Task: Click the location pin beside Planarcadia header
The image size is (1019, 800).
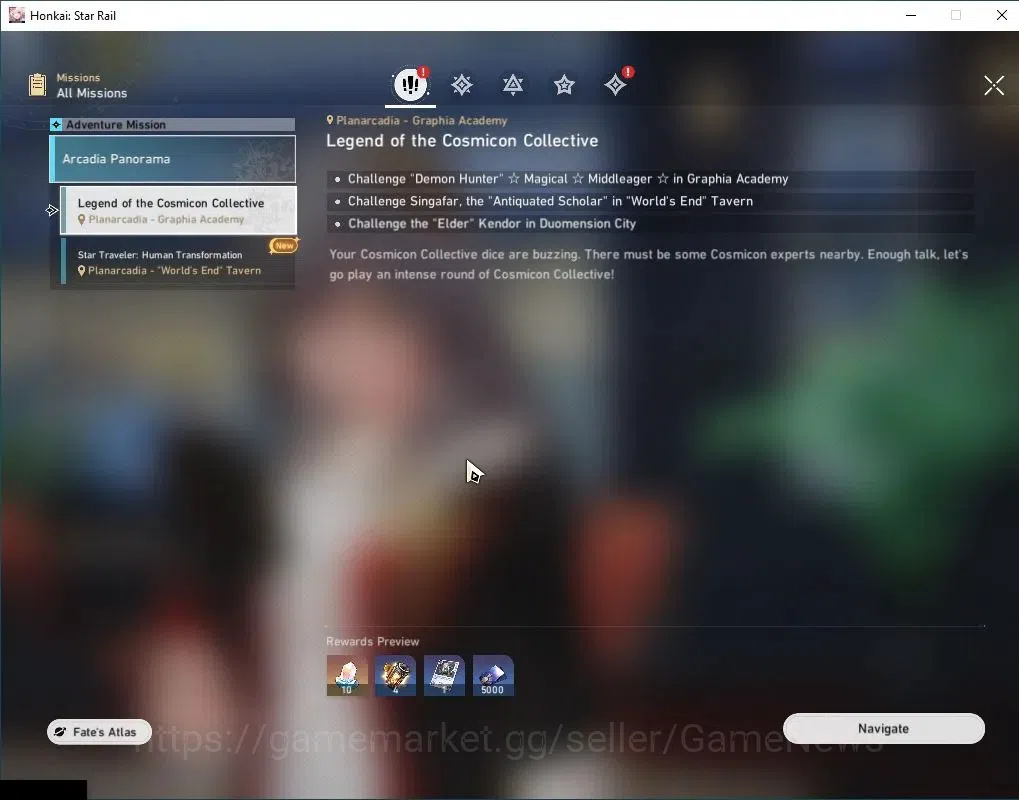Action: tap(329, 120)
